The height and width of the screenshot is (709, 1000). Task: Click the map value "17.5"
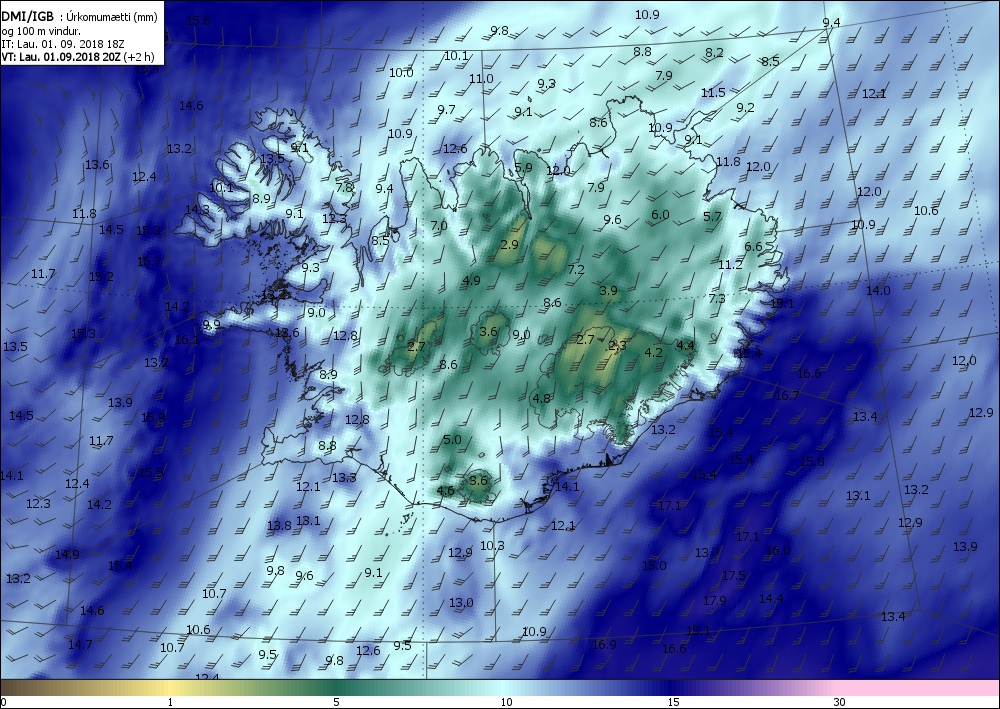point(733,575)
